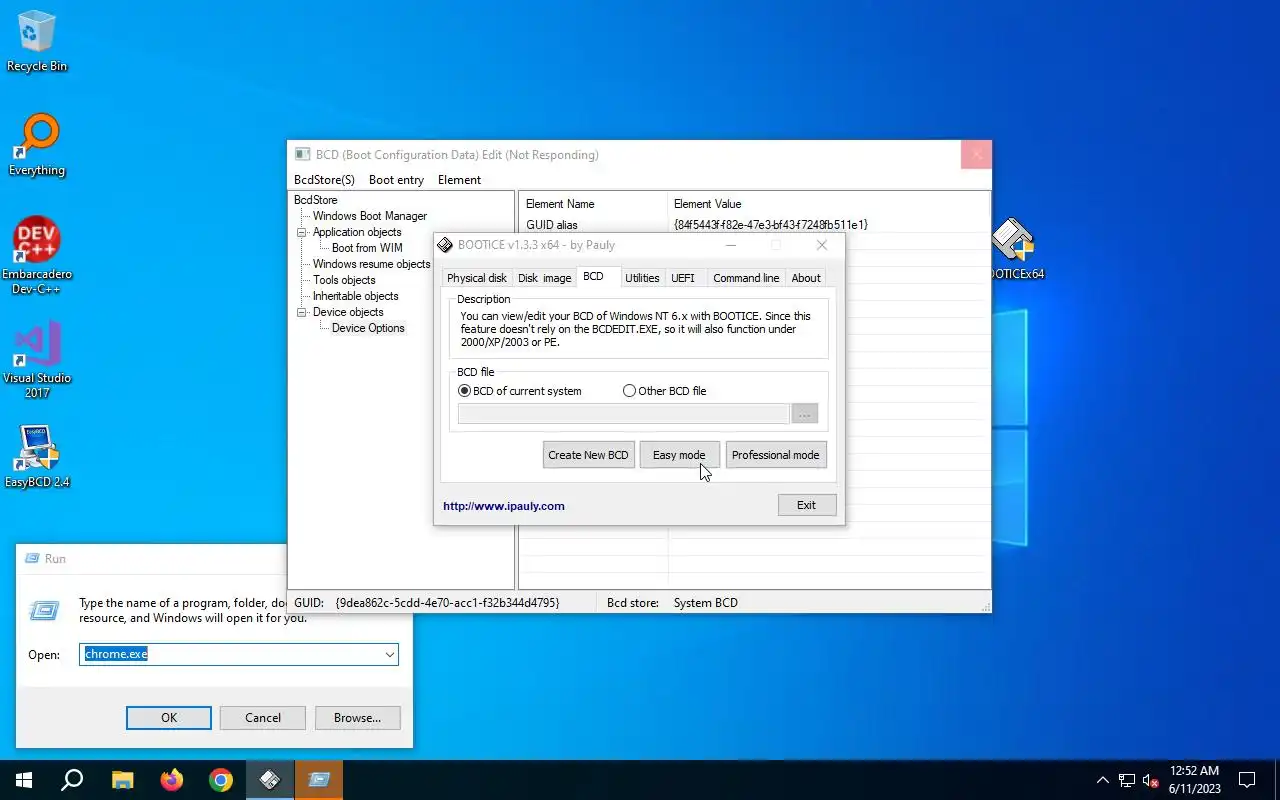This screenshot has width=1280, height=800.
Task: Click the GUID alias row
Action: tap(754, 225)
